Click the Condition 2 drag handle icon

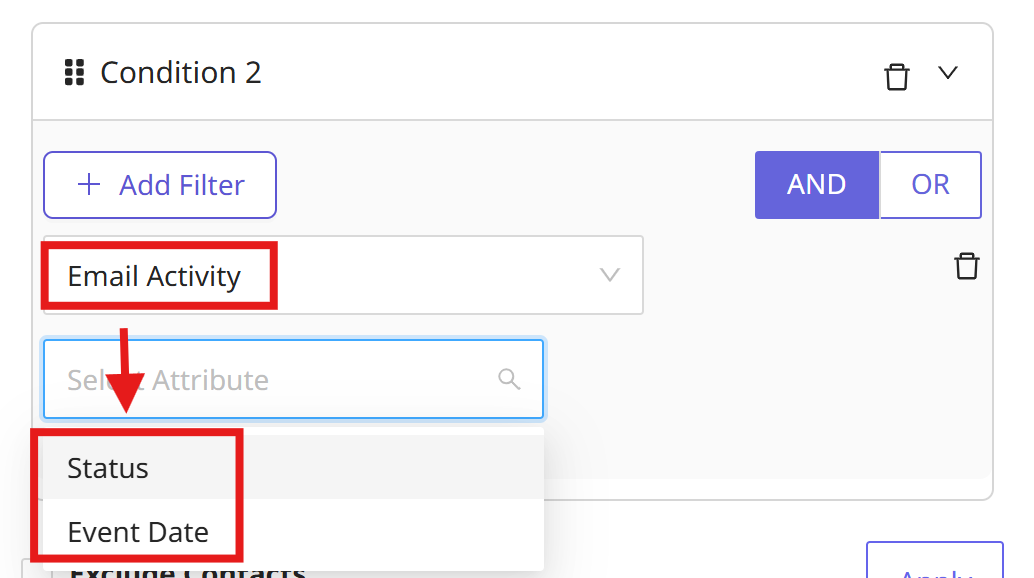coord(73,73)
